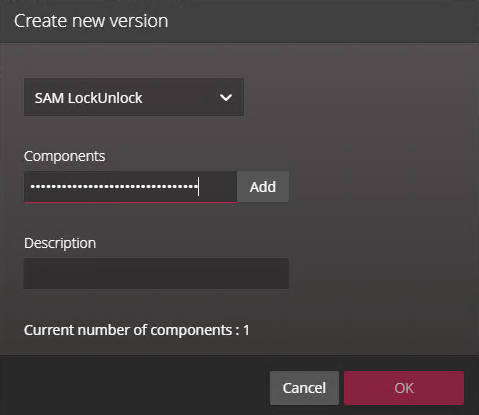Click the dark footer bar left of Cancel

133,387
